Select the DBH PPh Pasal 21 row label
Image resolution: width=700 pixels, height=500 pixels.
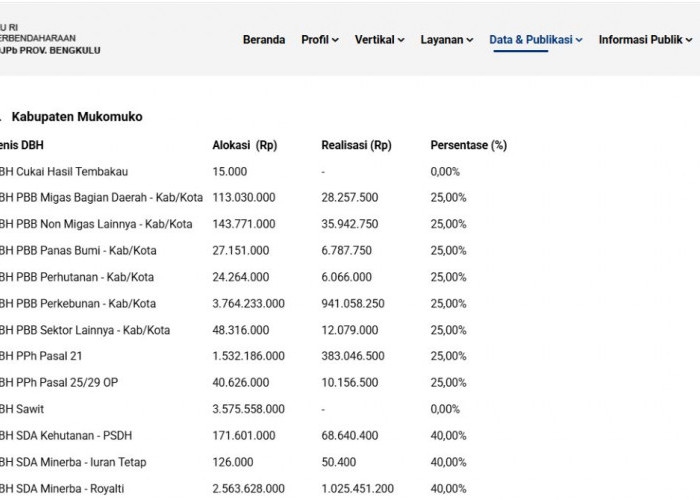(x=41, y=356)
